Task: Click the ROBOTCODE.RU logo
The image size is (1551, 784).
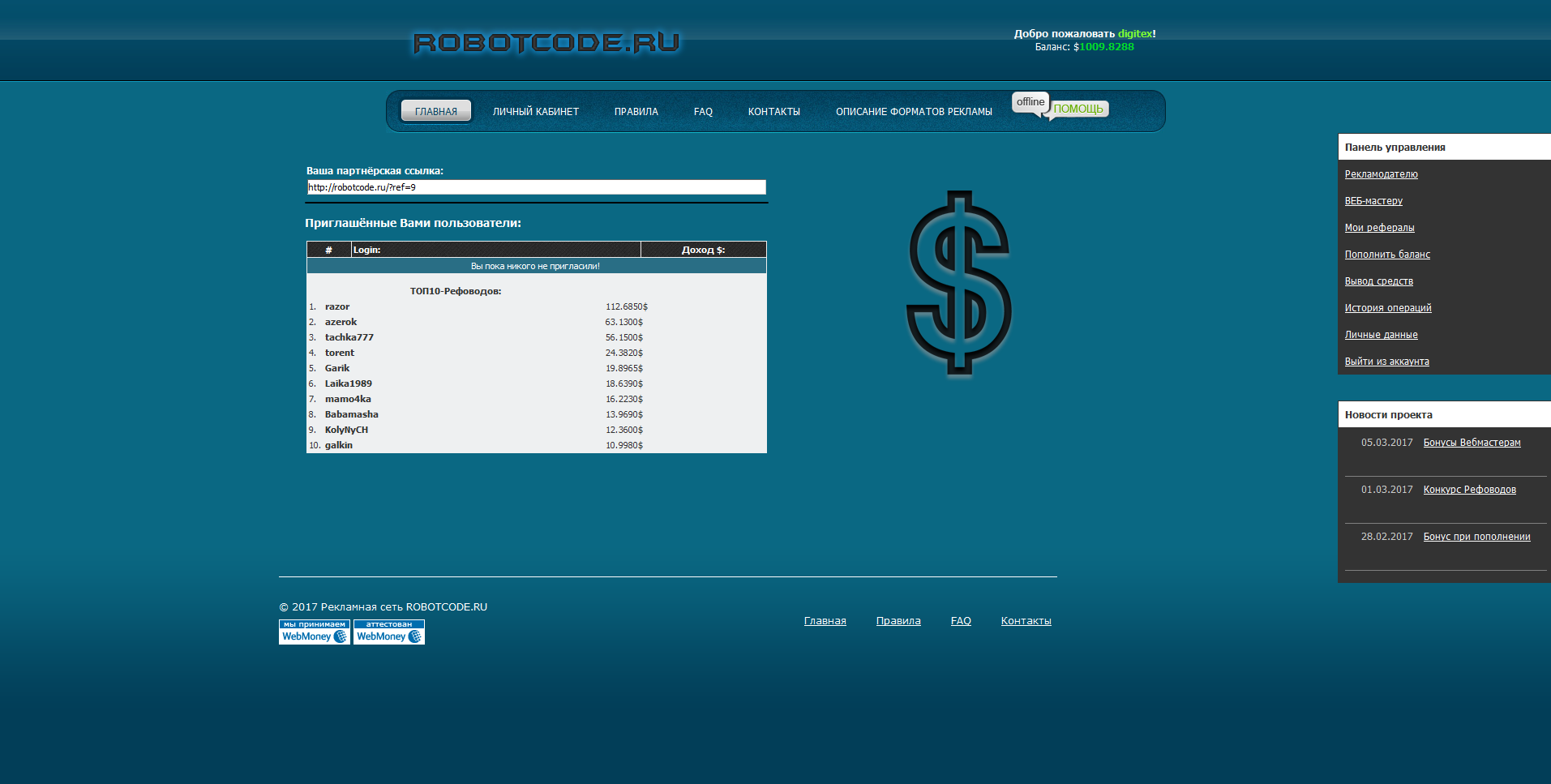Action: (546, 43)
